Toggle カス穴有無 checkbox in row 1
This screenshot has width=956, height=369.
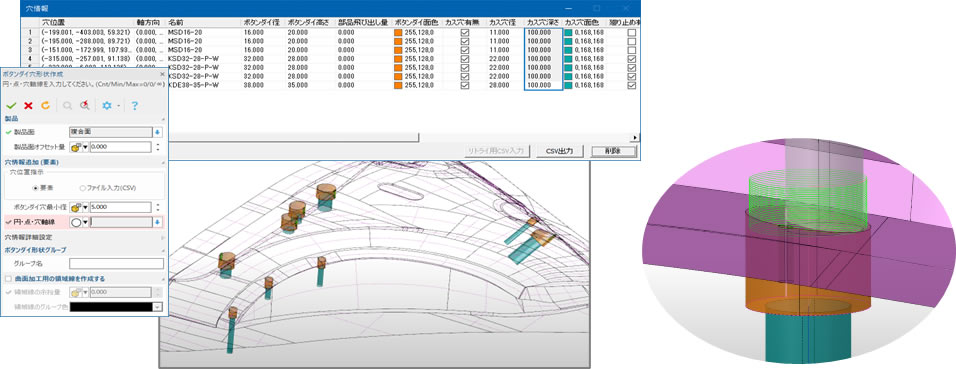point(465,33)
